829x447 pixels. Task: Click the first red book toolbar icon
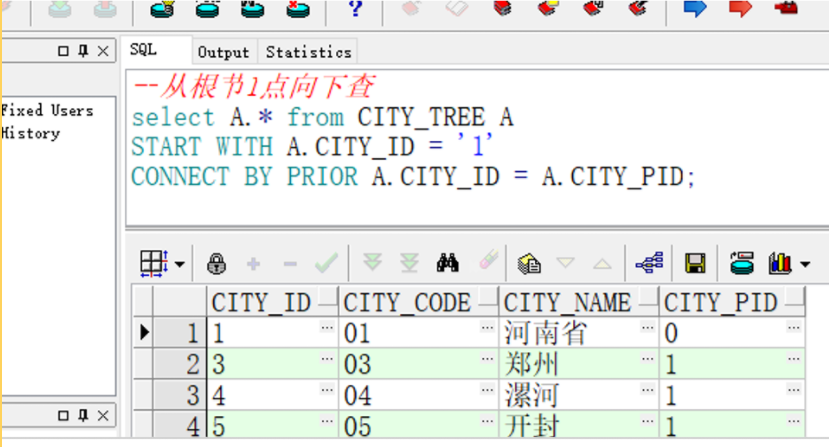pos(502,8)
